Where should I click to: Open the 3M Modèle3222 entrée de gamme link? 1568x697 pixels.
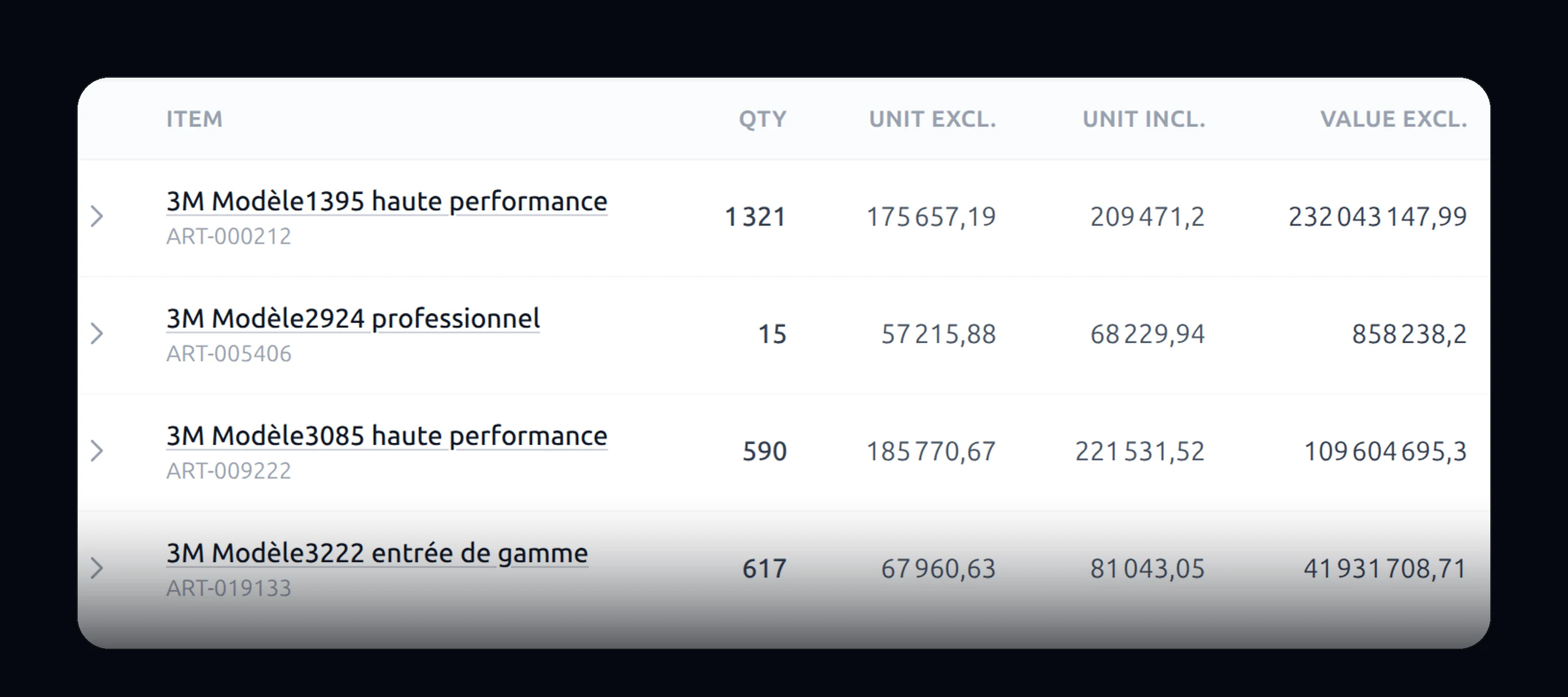point(377,553)
